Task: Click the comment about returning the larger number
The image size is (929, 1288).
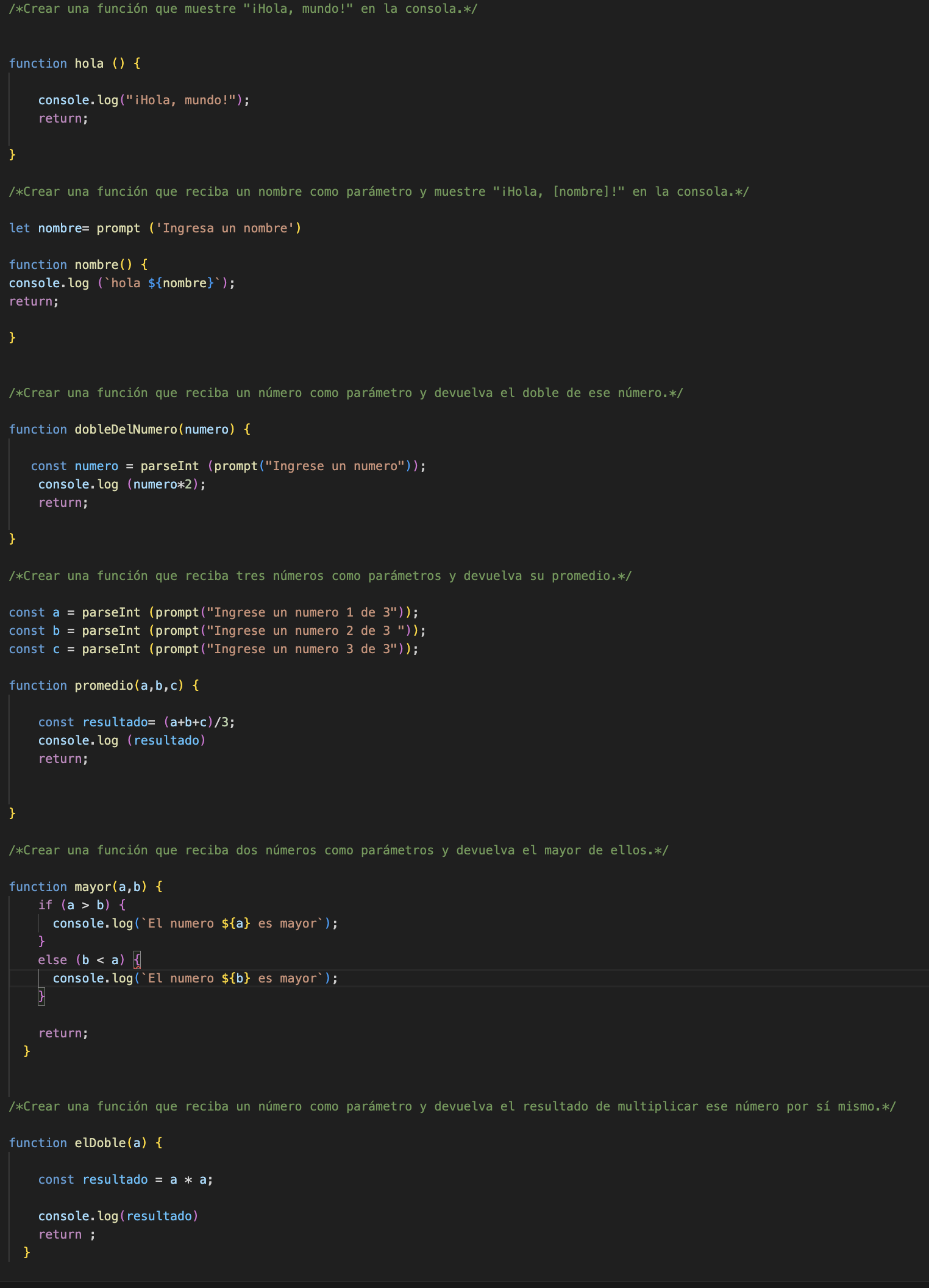Action: [339, 850]
